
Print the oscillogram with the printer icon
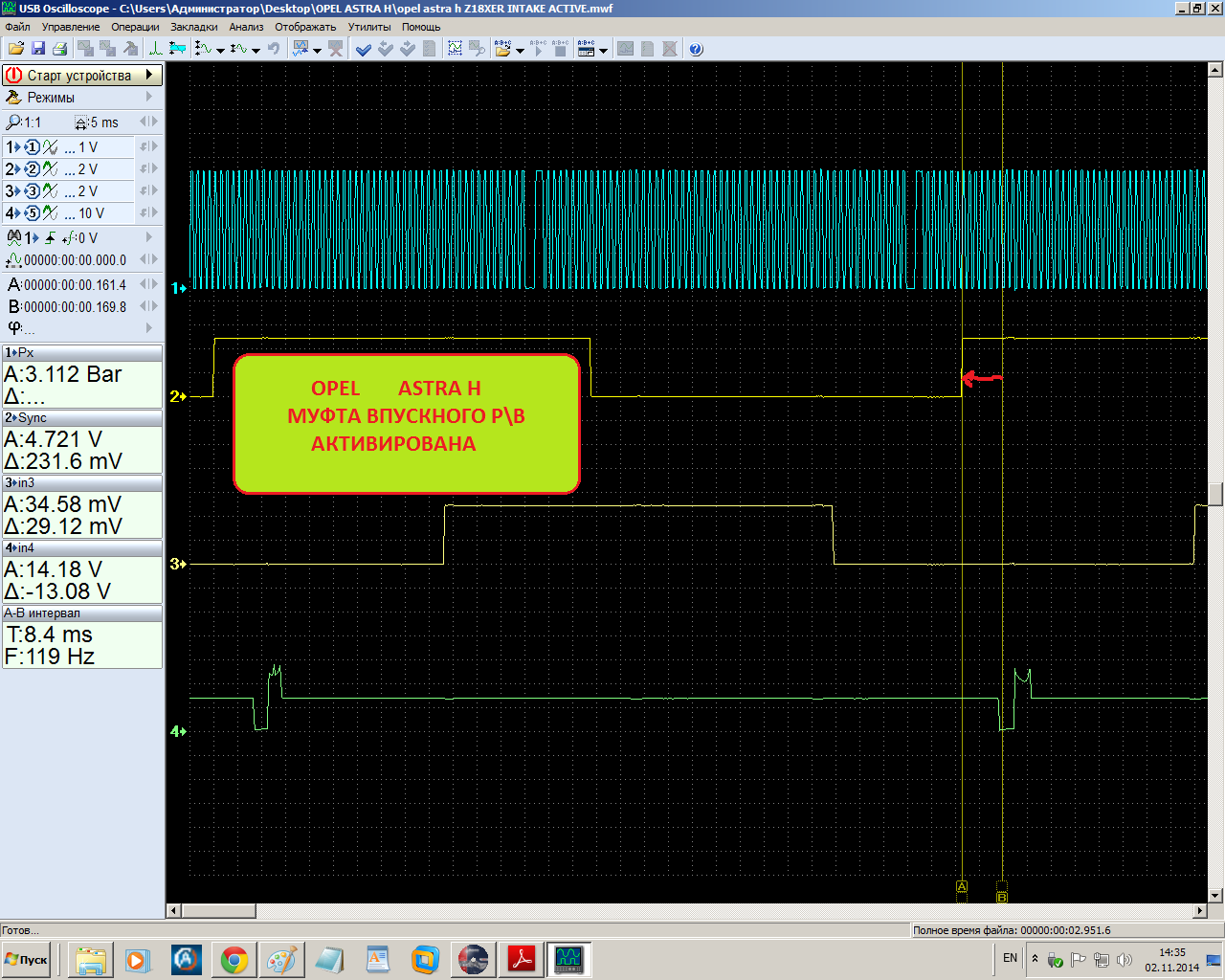(59, 49)
